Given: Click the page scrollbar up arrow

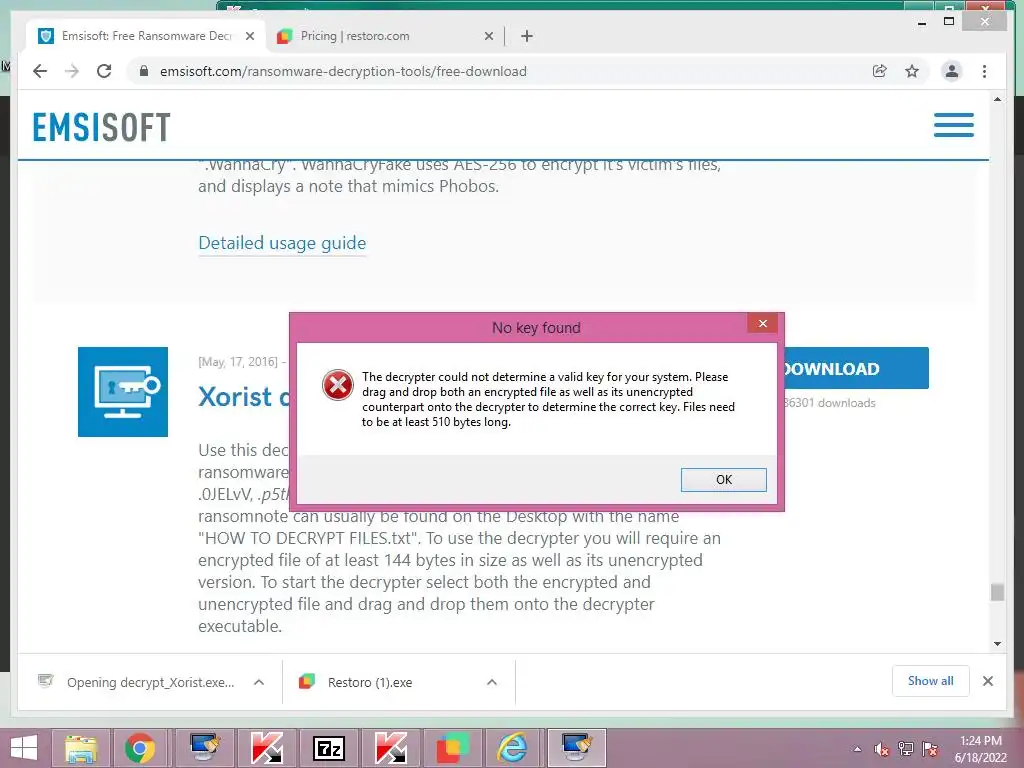Looking at the screenshot, I should 997,99.
